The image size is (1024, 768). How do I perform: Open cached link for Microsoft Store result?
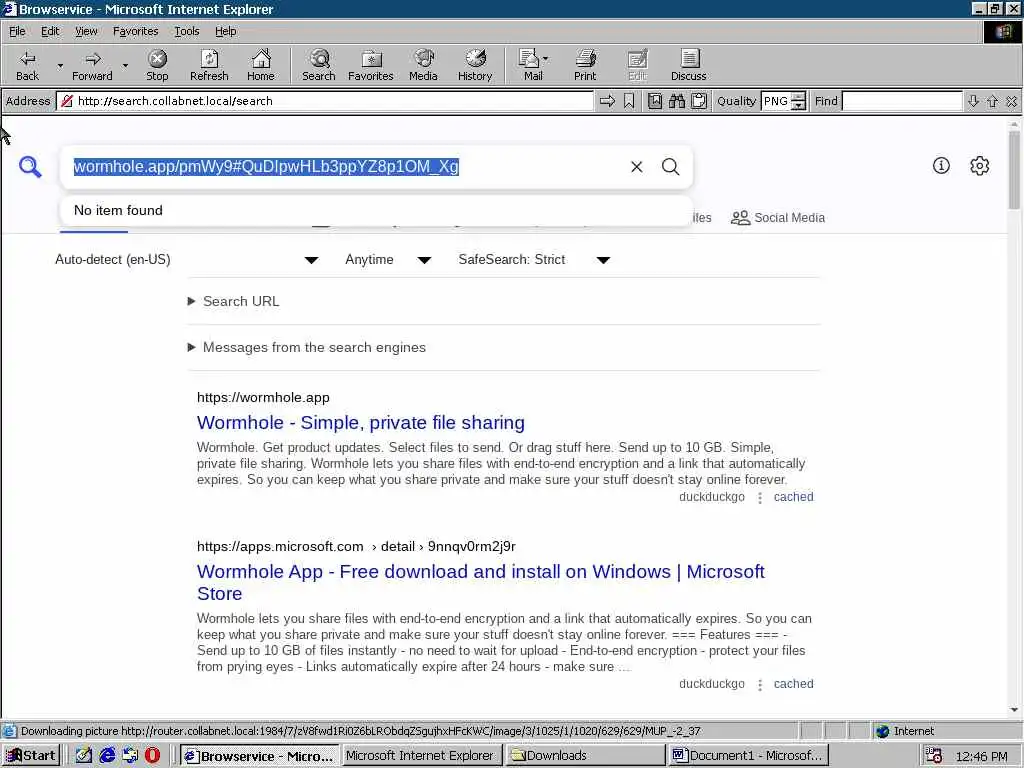(793, 684)
